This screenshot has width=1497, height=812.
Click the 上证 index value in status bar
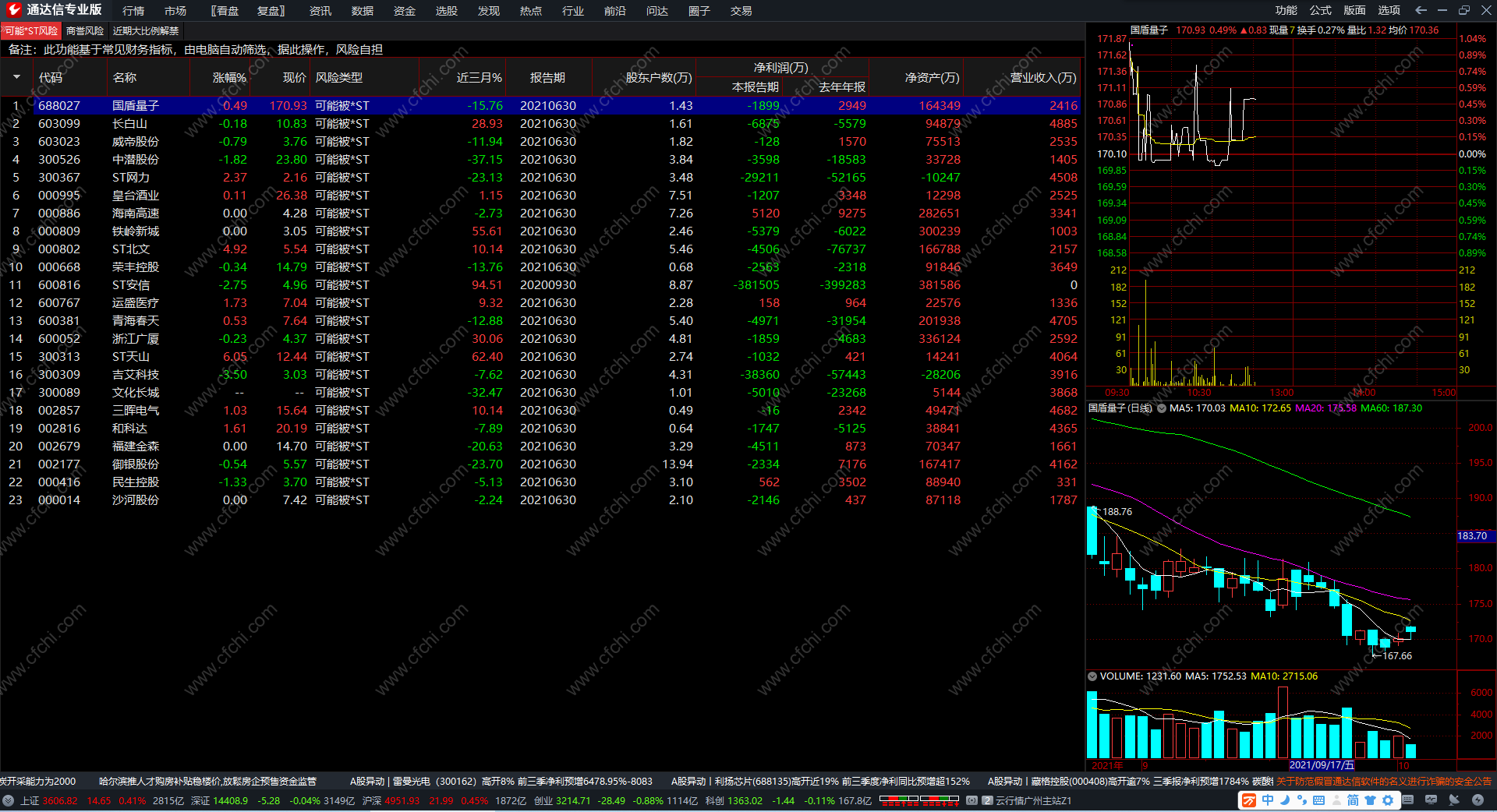(x=60, y=800)
